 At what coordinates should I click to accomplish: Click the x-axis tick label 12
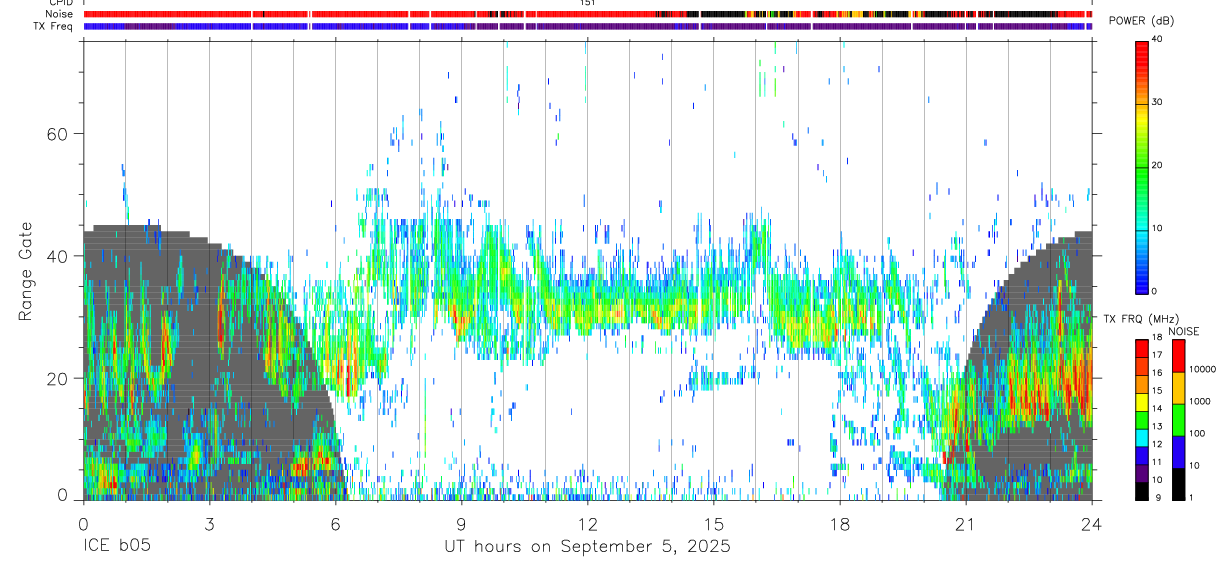(x=587, y=524)
